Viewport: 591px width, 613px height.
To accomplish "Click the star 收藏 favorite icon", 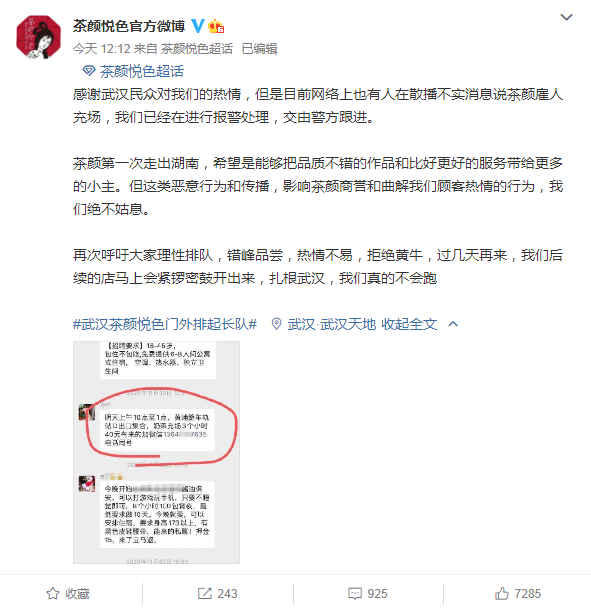I will pyautogui.click(x=53, y=593).
